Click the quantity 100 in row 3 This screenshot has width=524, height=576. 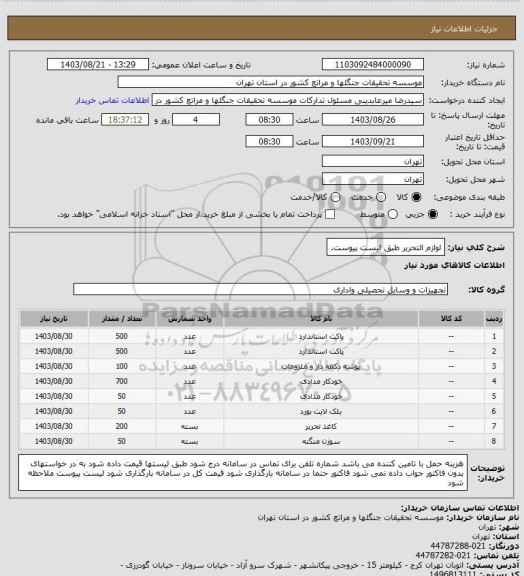click(122, 366)
